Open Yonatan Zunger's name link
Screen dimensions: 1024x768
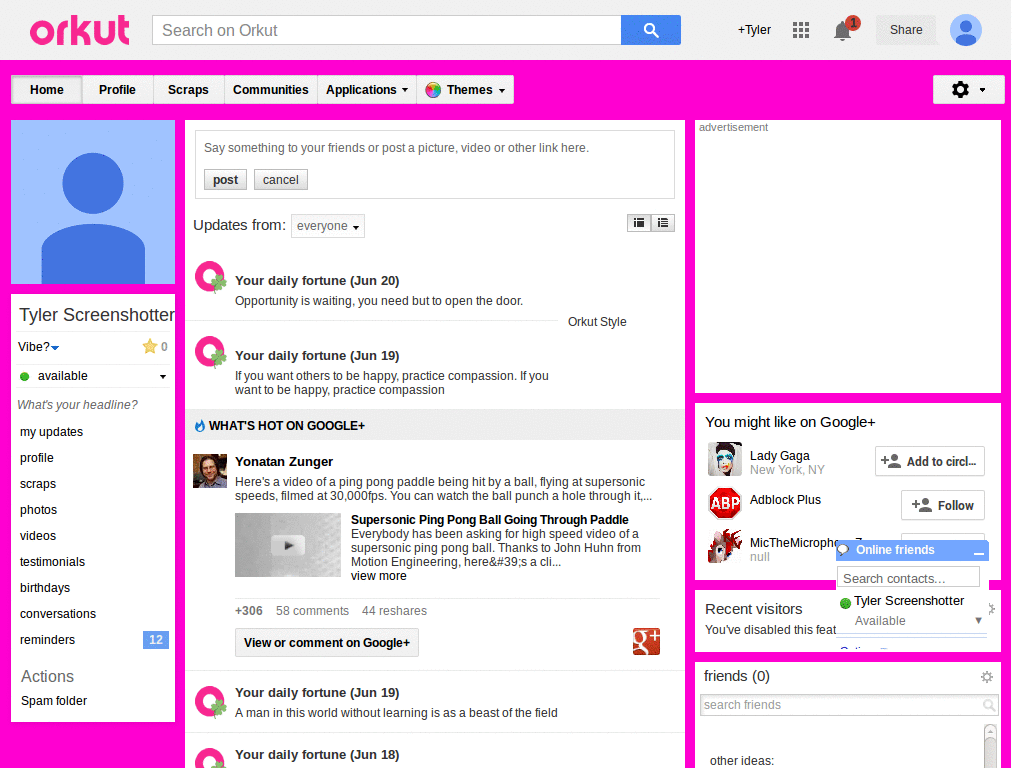284,462
